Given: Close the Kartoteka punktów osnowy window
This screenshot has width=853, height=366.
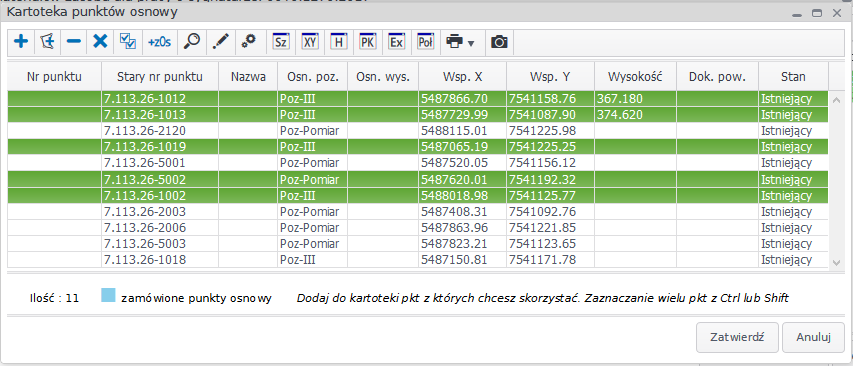Looking at the screenshot, I should point(837,13).
